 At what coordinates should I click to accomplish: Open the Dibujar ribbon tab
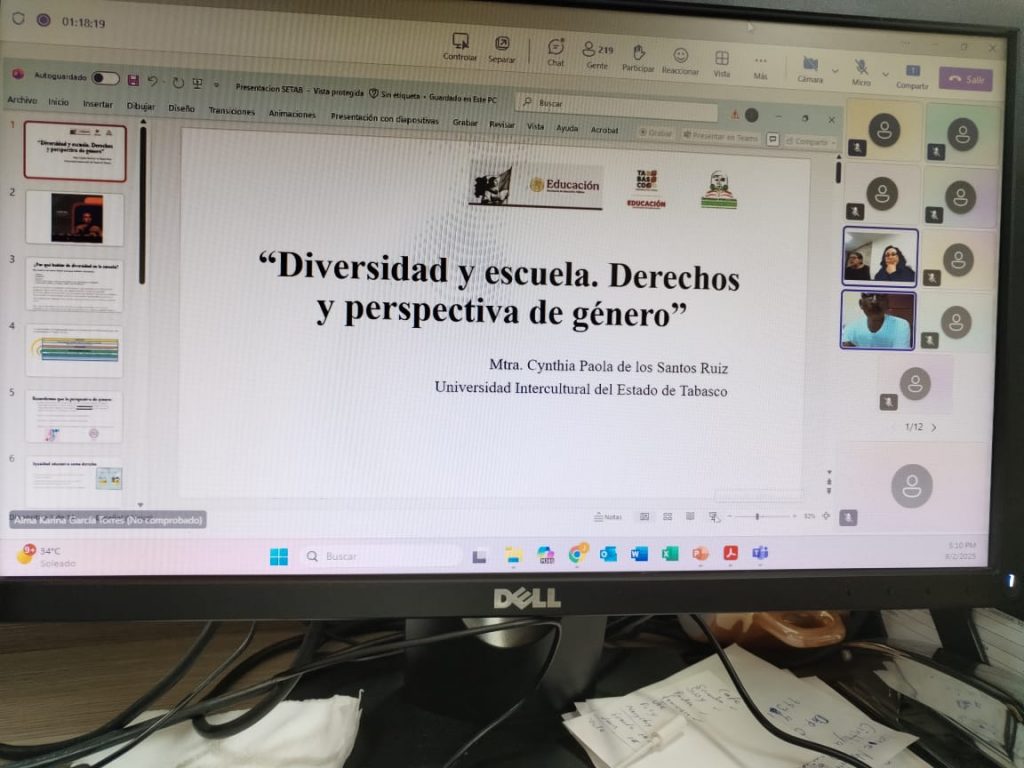140,106
